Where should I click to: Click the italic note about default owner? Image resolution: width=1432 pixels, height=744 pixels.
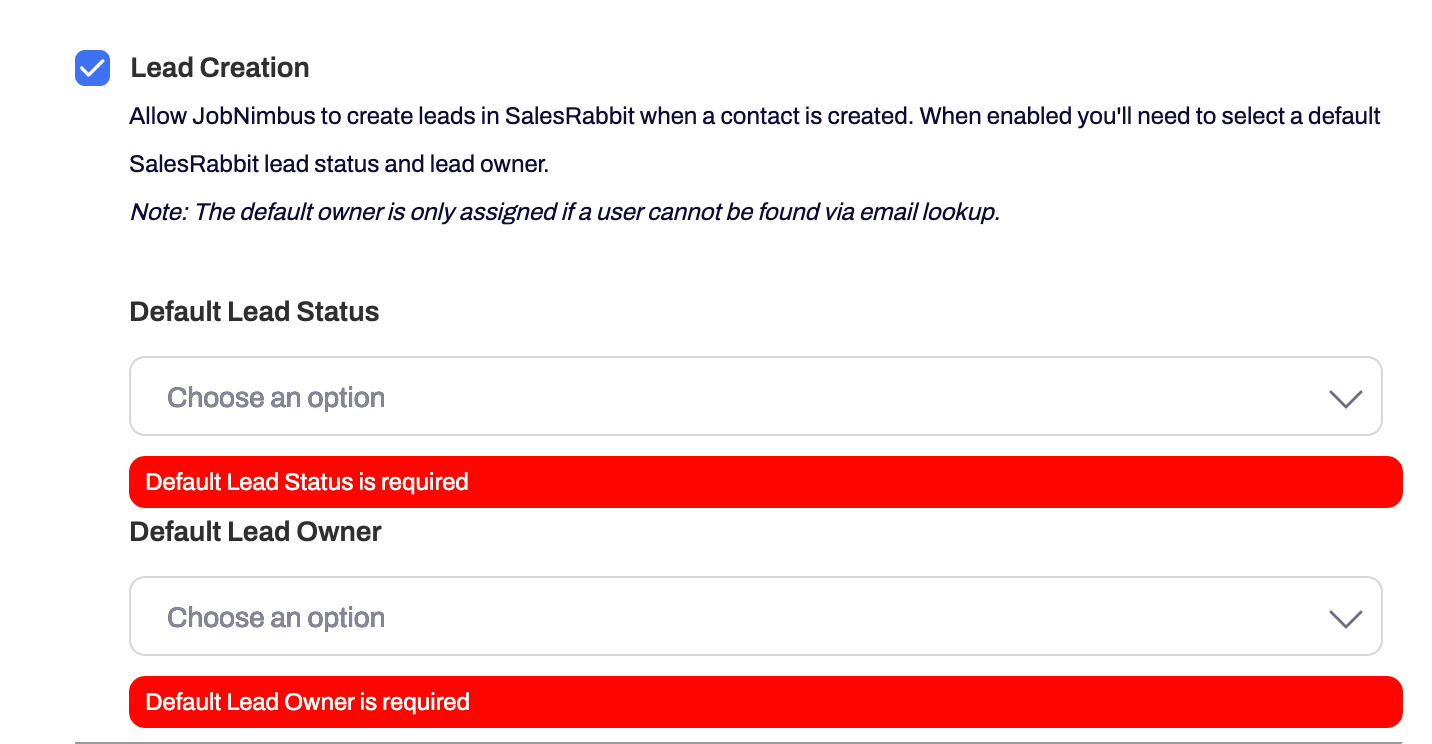(565, 212)
